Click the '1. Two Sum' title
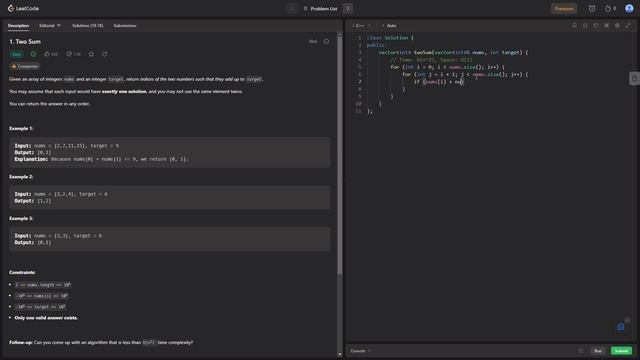 point(25,42)
